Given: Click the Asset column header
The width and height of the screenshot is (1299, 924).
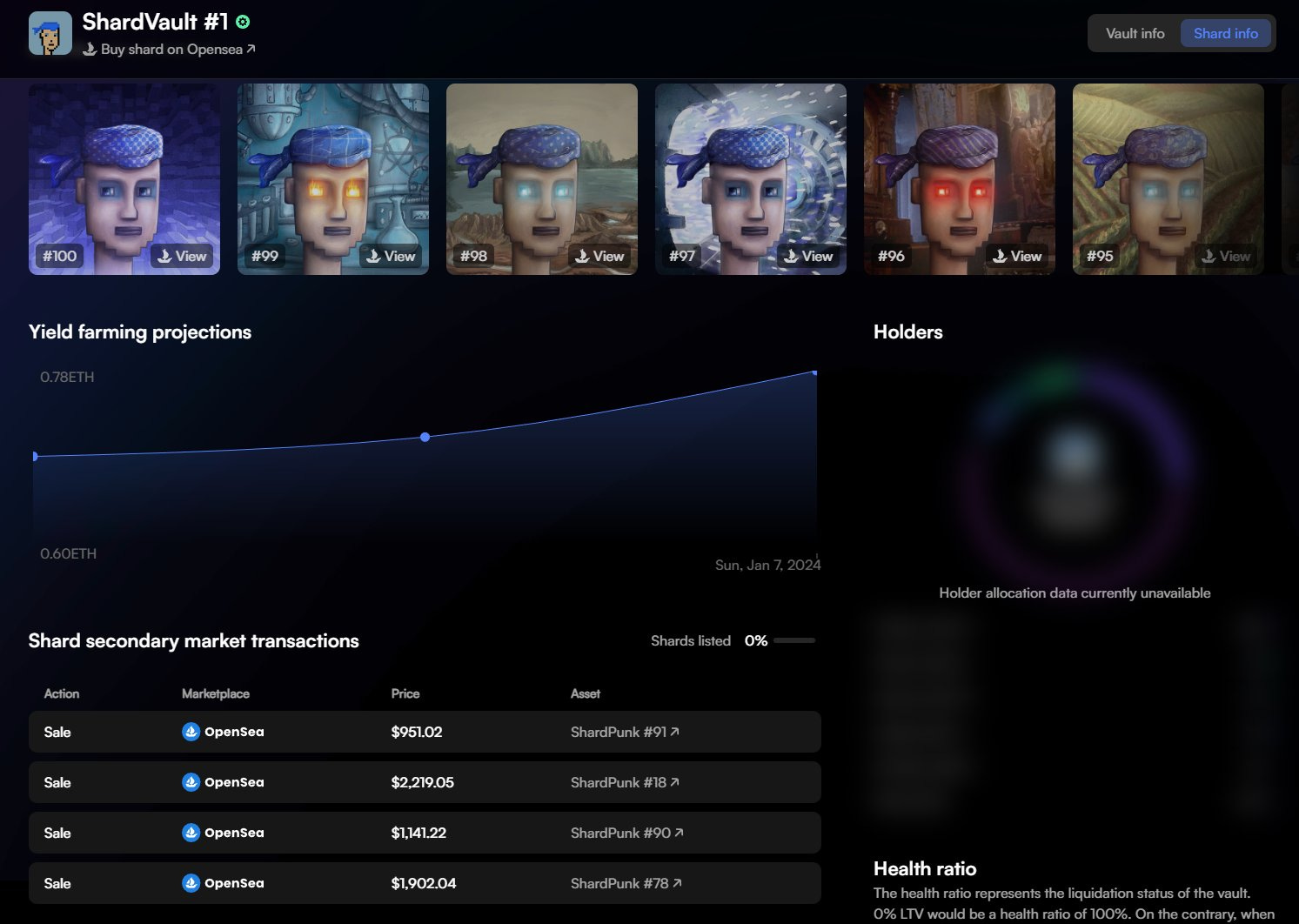Looking at the screenshot, I should click(x=586, y=693).
